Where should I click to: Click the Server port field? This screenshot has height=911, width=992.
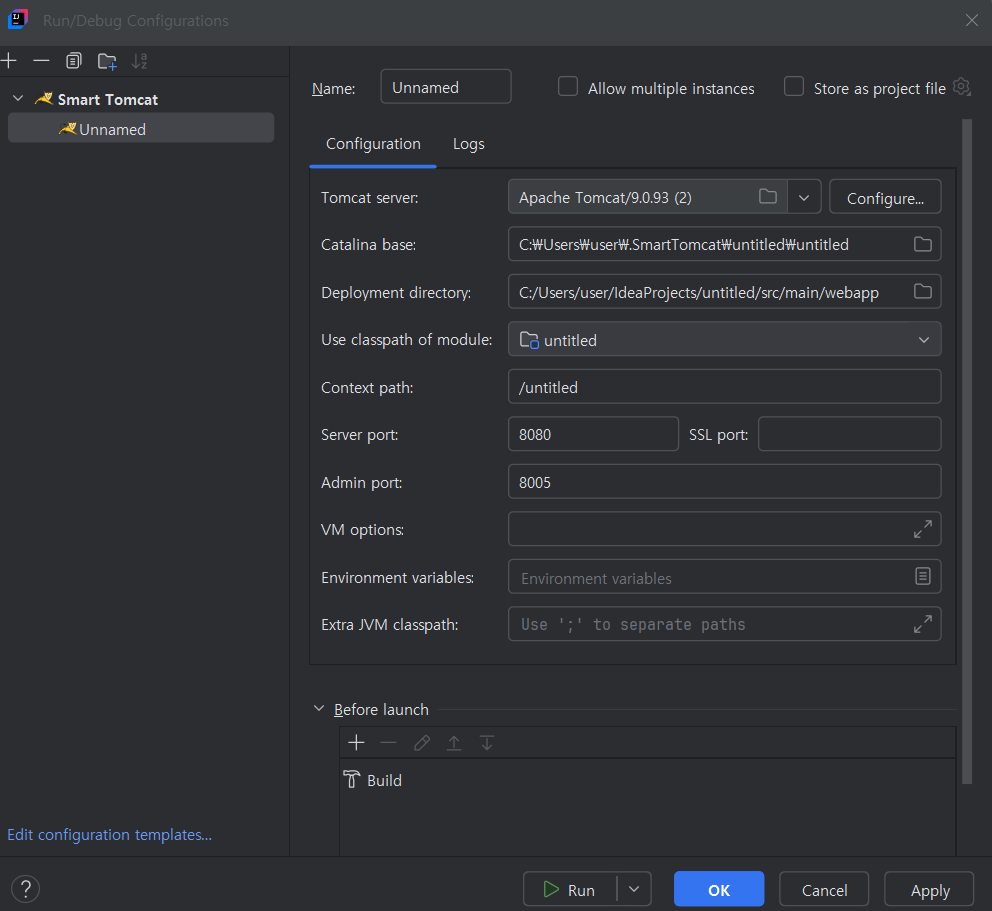(x=593, y=434)
